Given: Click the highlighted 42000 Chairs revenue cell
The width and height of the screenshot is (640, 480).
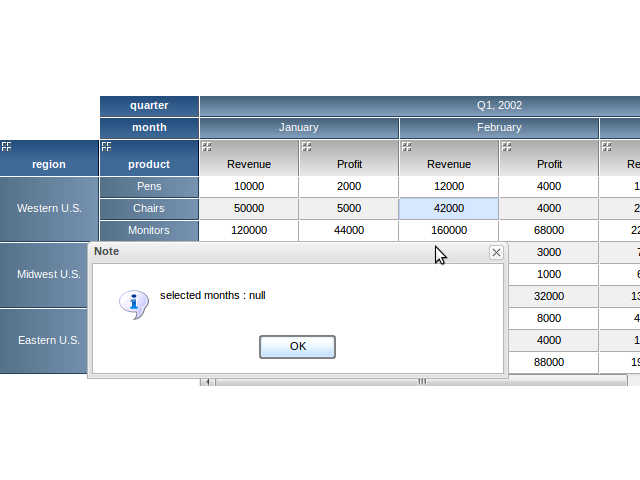Looking at the screenshot, I should (449, 209).
